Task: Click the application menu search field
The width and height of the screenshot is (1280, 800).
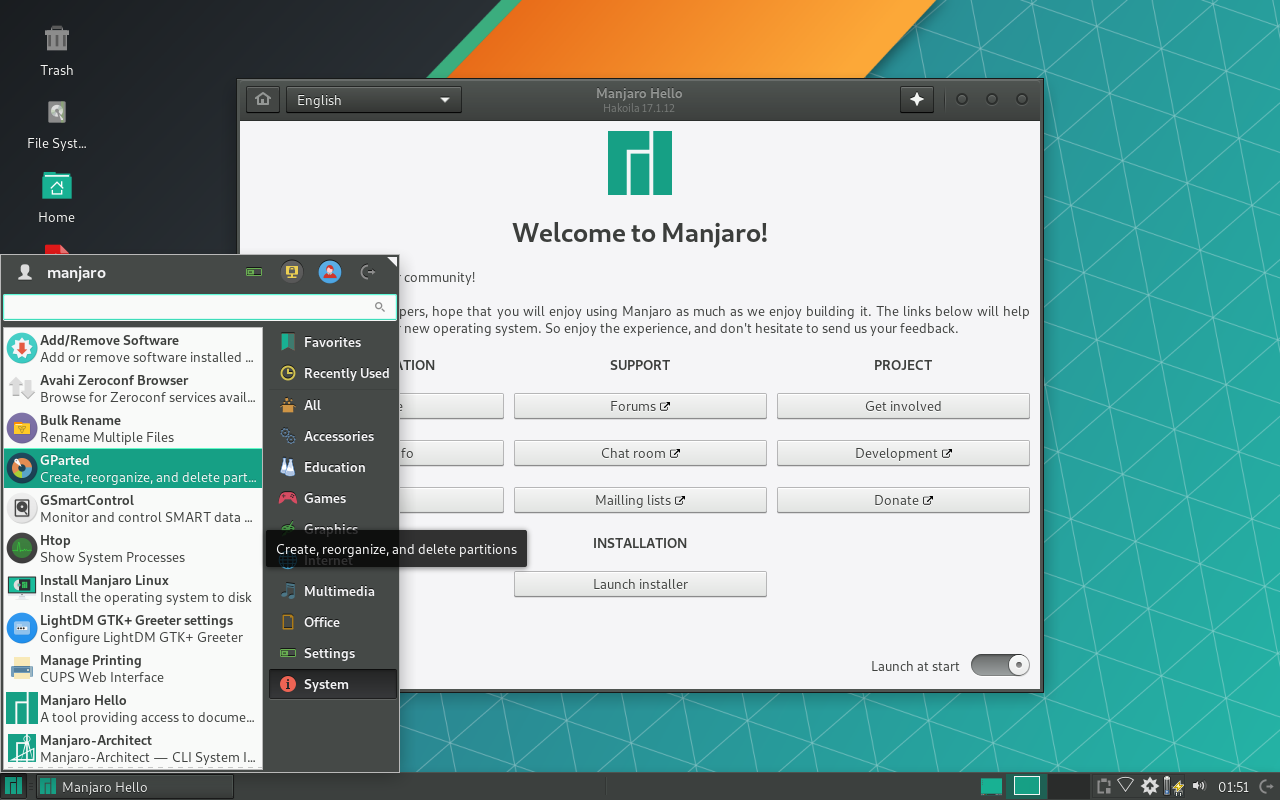Action: point(190,307)
